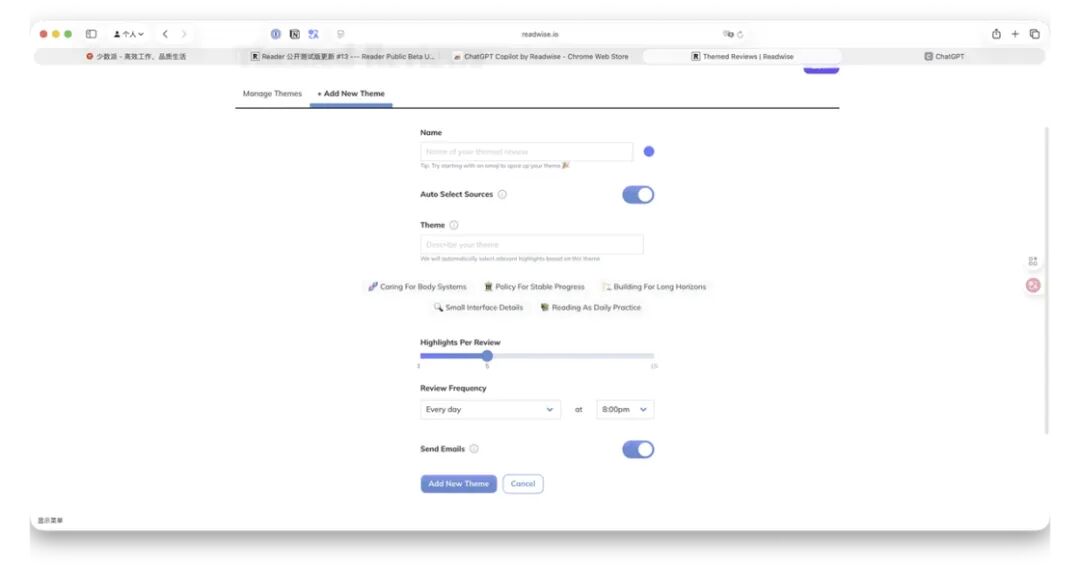Click the Add New Theme button
1080x570 pixels.
(x=459, y=484)
